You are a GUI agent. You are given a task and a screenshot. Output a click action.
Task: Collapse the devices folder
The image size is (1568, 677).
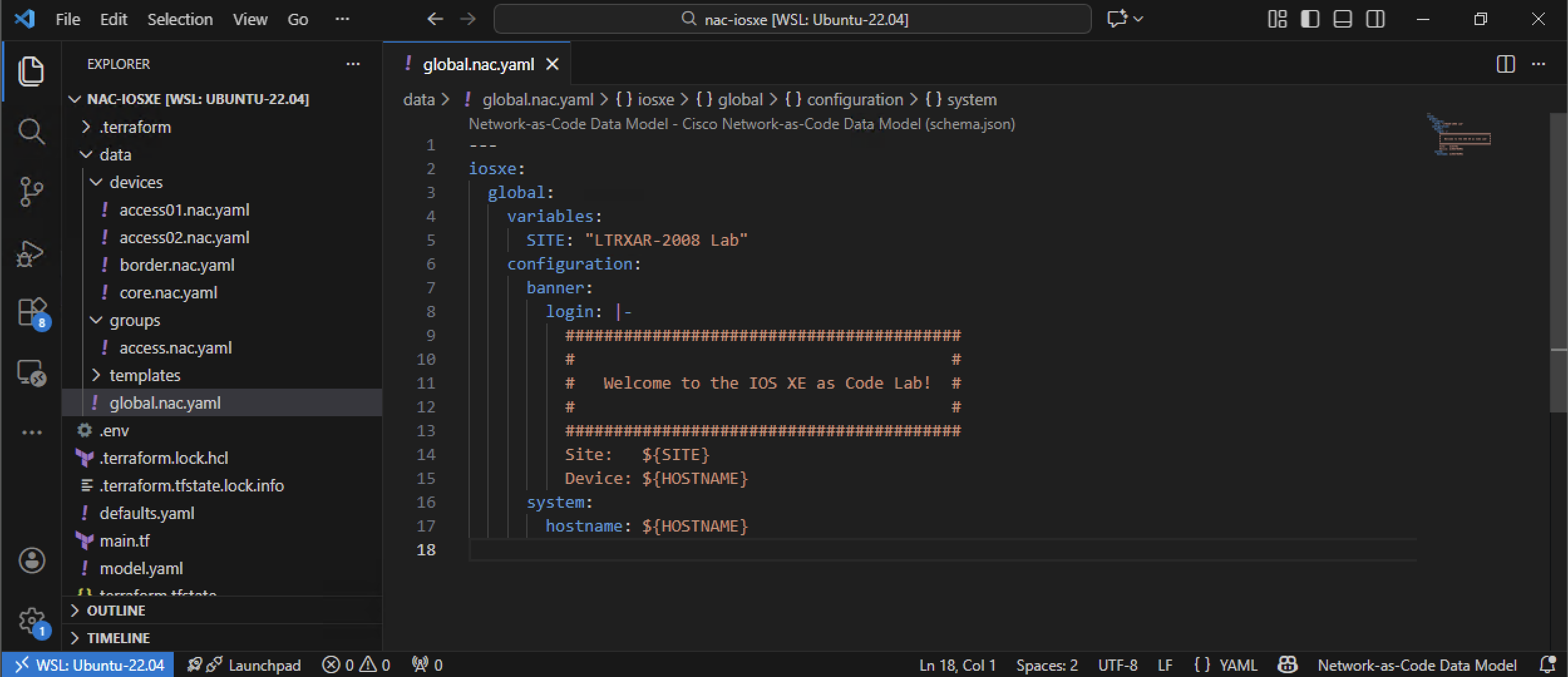96,182
